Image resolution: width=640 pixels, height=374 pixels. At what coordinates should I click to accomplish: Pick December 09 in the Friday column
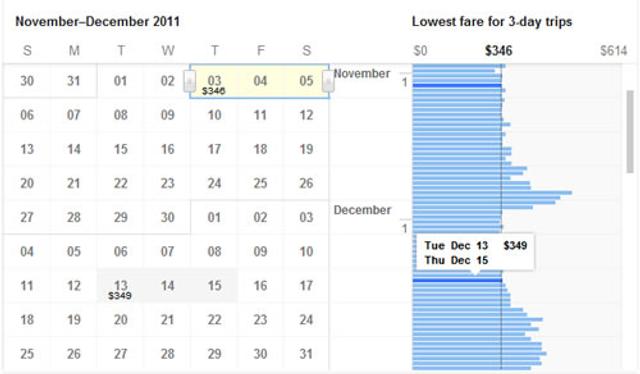click(260, 252)
